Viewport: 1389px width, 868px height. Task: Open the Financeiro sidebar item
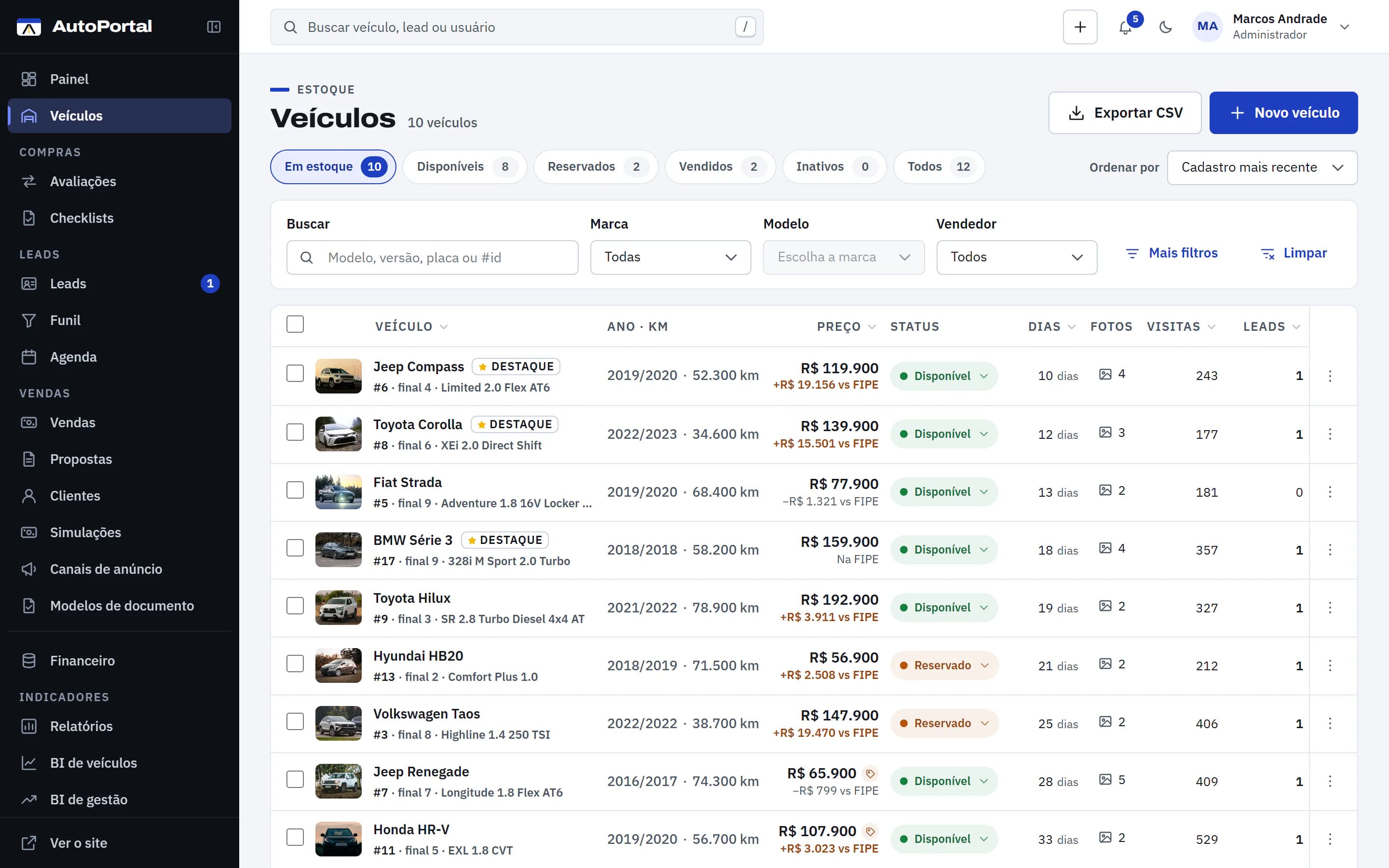(x=120, y=661)
